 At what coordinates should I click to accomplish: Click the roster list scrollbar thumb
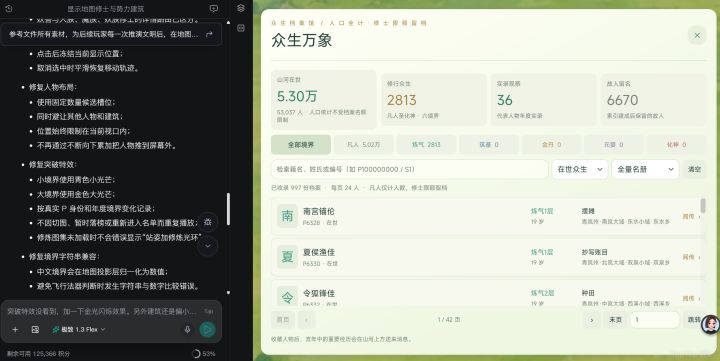pos(703,206)
